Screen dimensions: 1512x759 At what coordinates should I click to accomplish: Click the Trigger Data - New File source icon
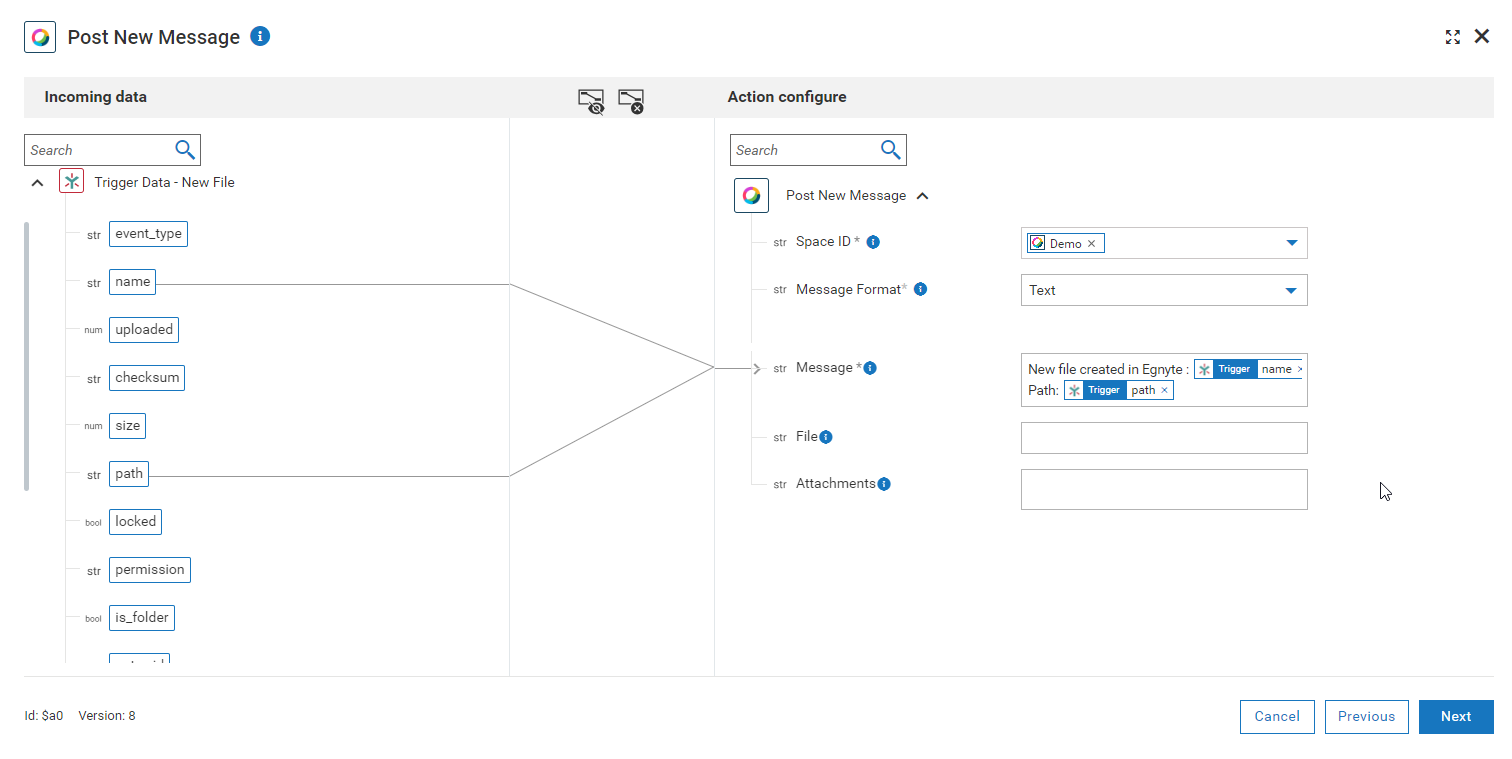click(71, 181)
